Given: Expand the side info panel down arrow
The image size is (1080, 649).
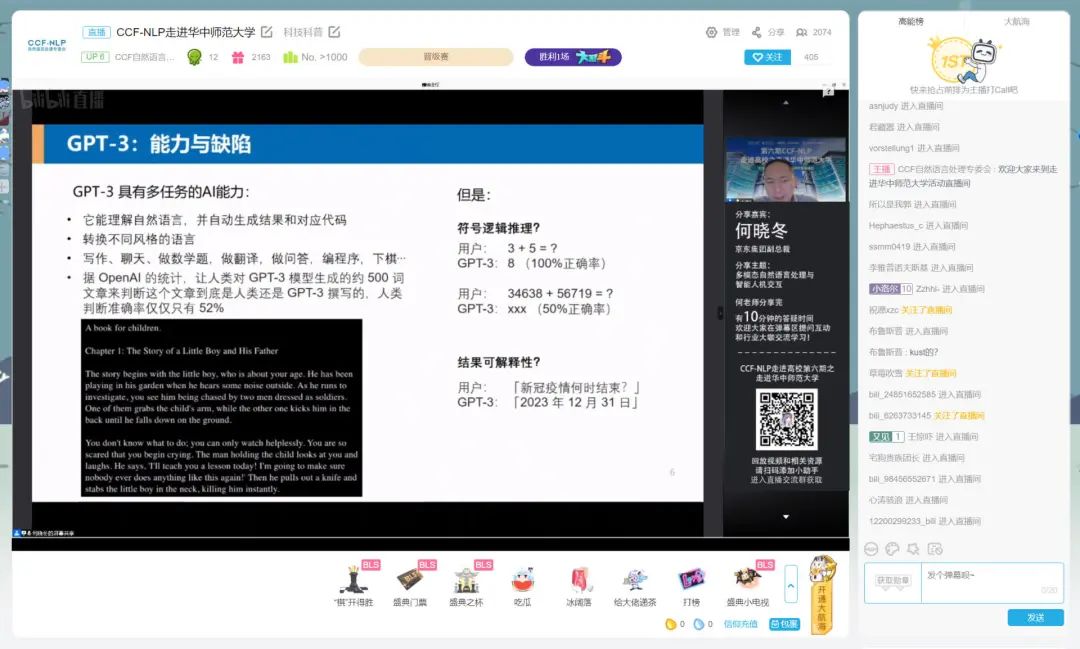Looking at the screenshot, I should [786, 517].
